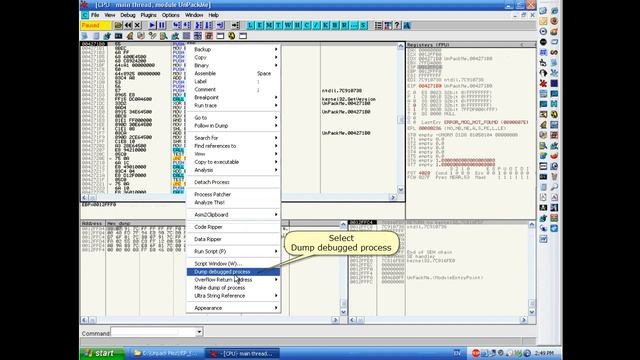The image size is (640, 360).
Task: Expand the Go to submenu
Action: click(x=233, y=118)
